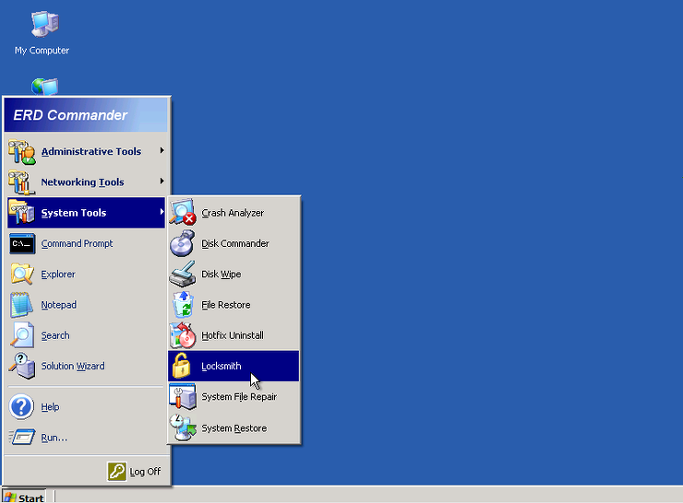Start the Solution Wizard entry
The image size is (683, 503).
pos(86,366)
